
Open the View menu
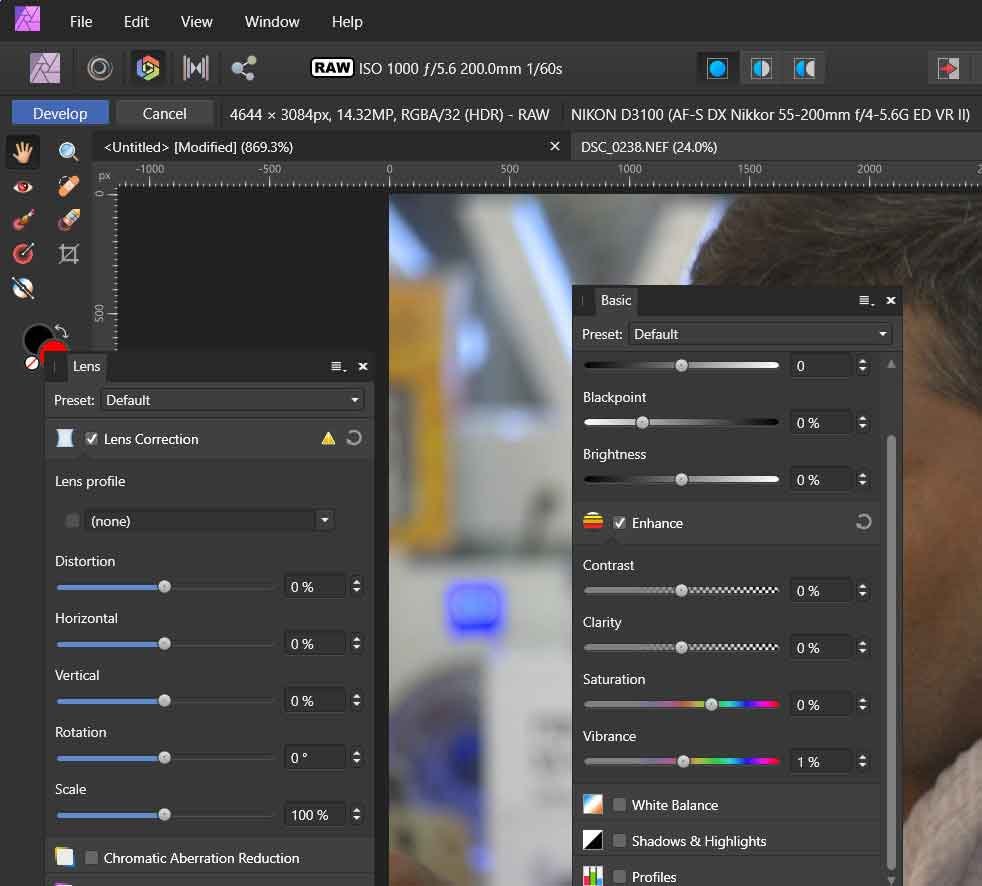(x=196, y=21)
